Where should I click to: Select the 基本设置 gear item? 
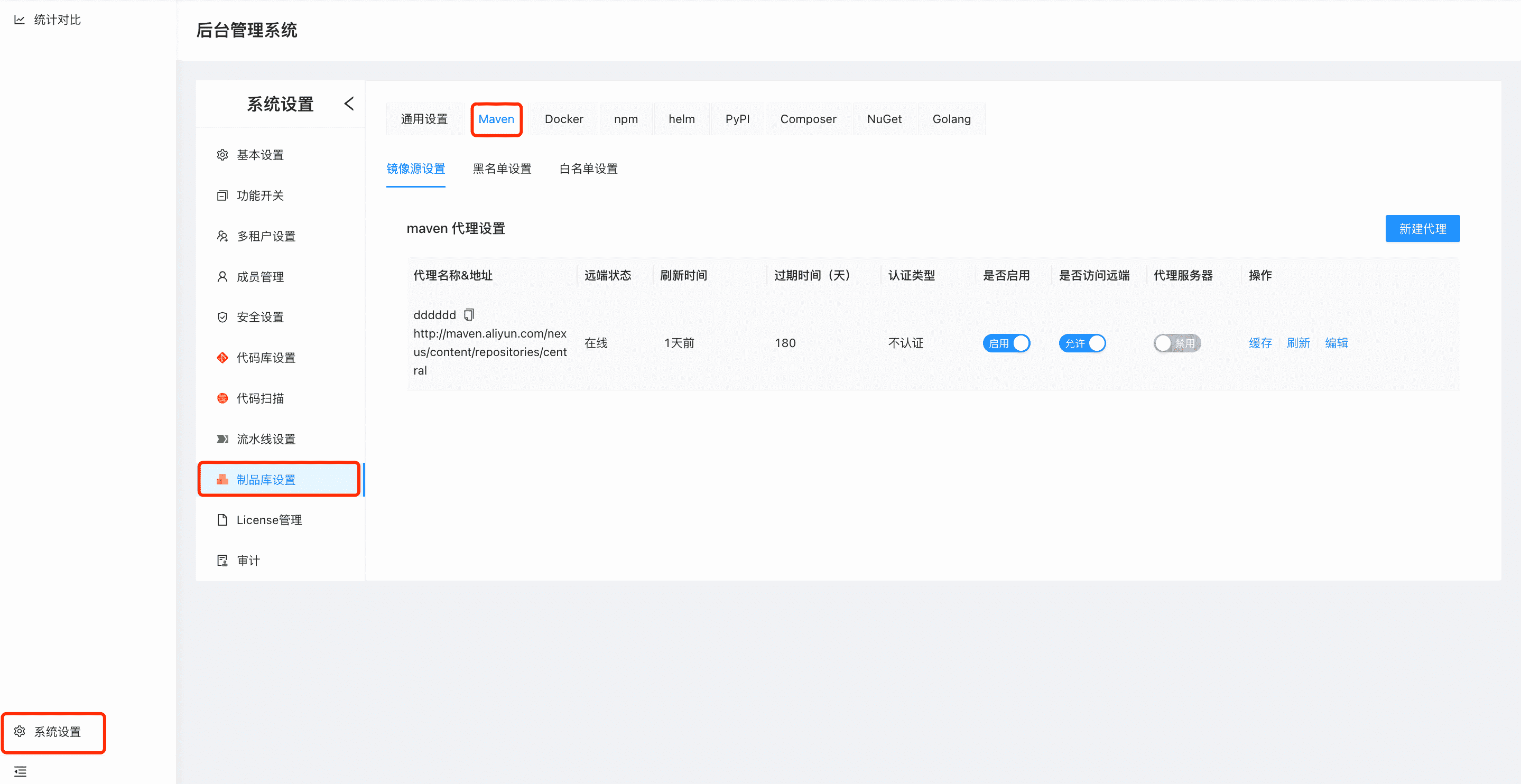pyautogui.click(x=261, y=155)
